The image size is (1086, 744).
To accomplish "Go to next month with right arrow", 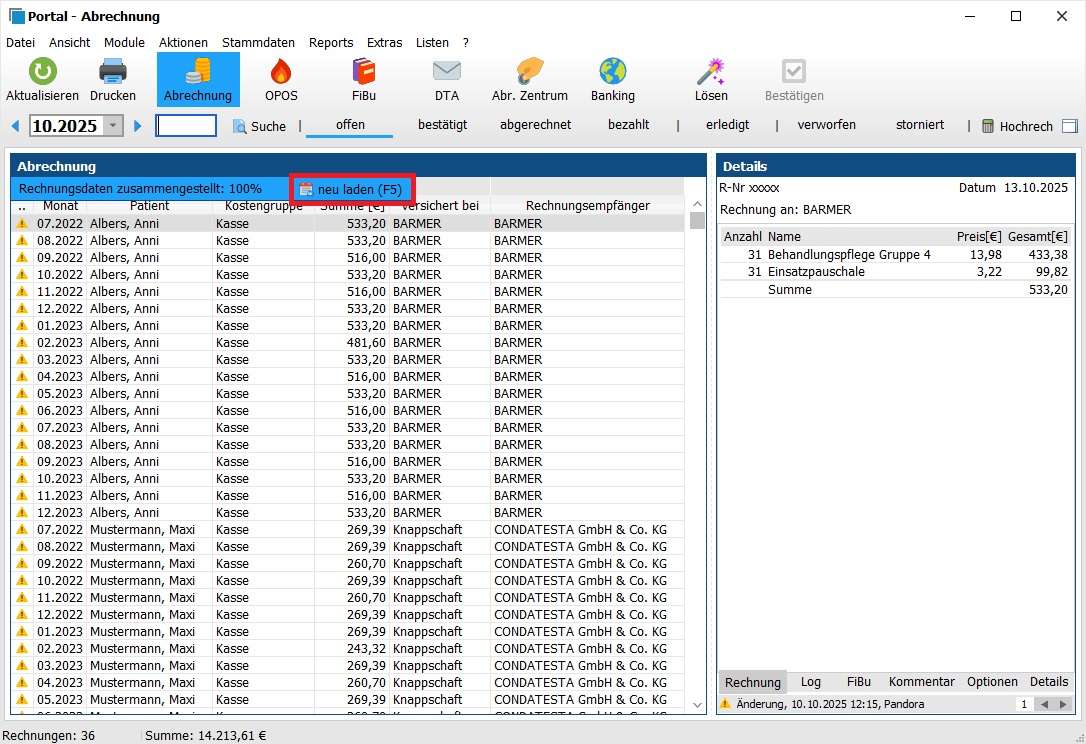I will (138, 126).
